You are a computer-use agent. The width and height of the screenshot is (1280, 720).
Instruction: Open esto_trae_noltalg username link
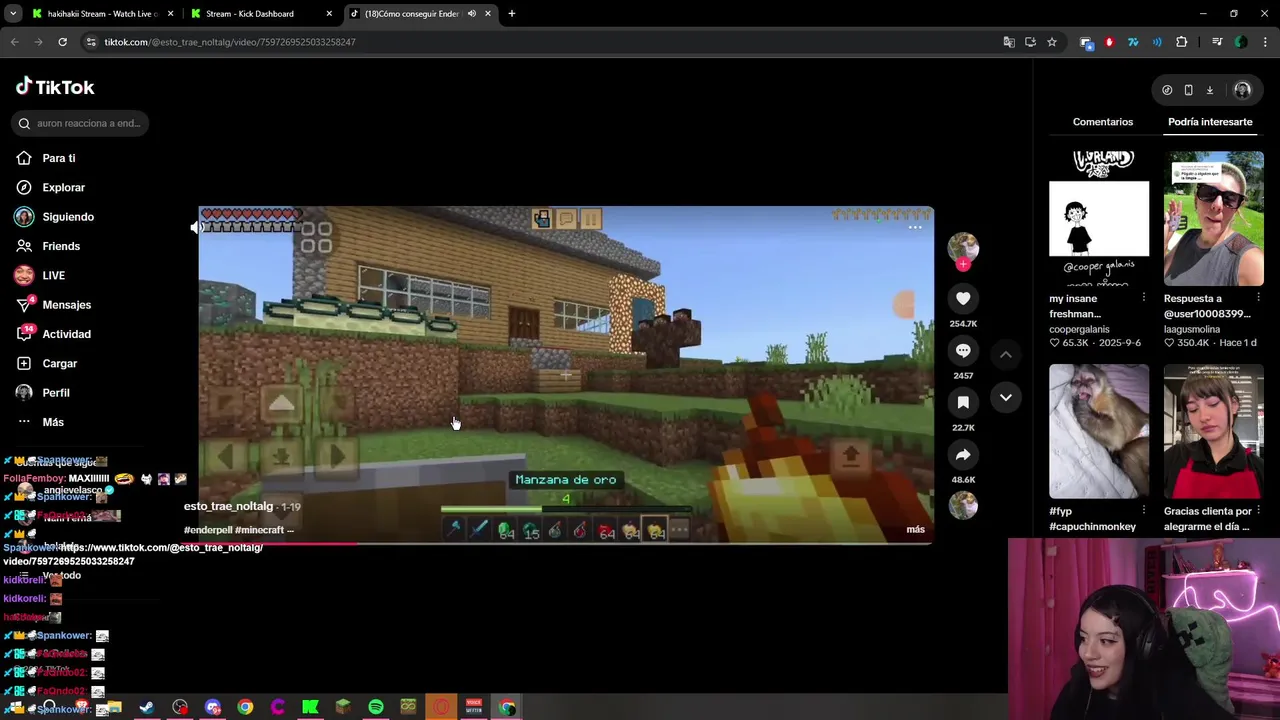pos(228,506)
